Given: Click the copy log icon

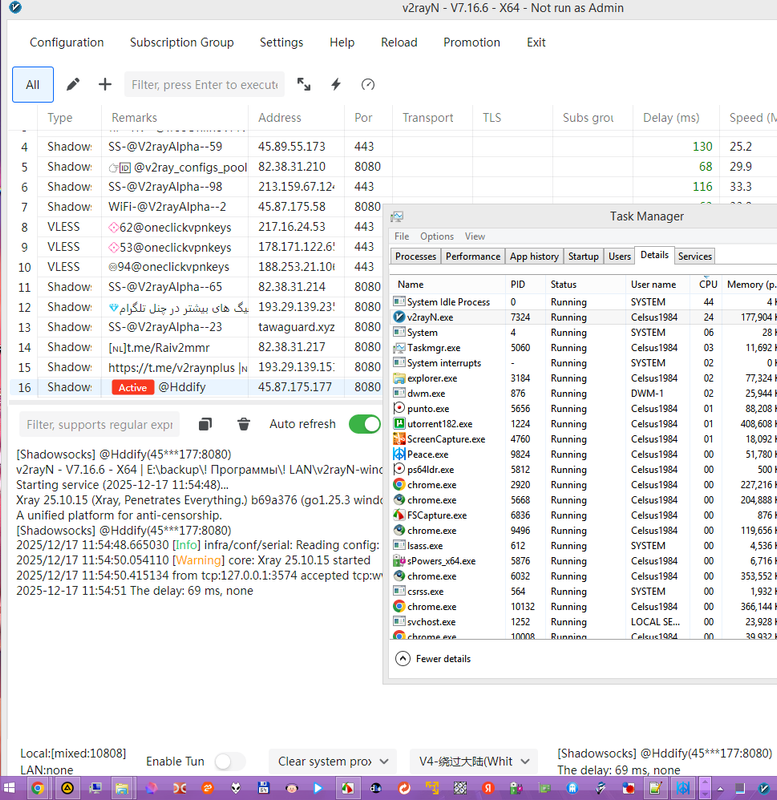Looking at the screenshot, I should 205,424.
